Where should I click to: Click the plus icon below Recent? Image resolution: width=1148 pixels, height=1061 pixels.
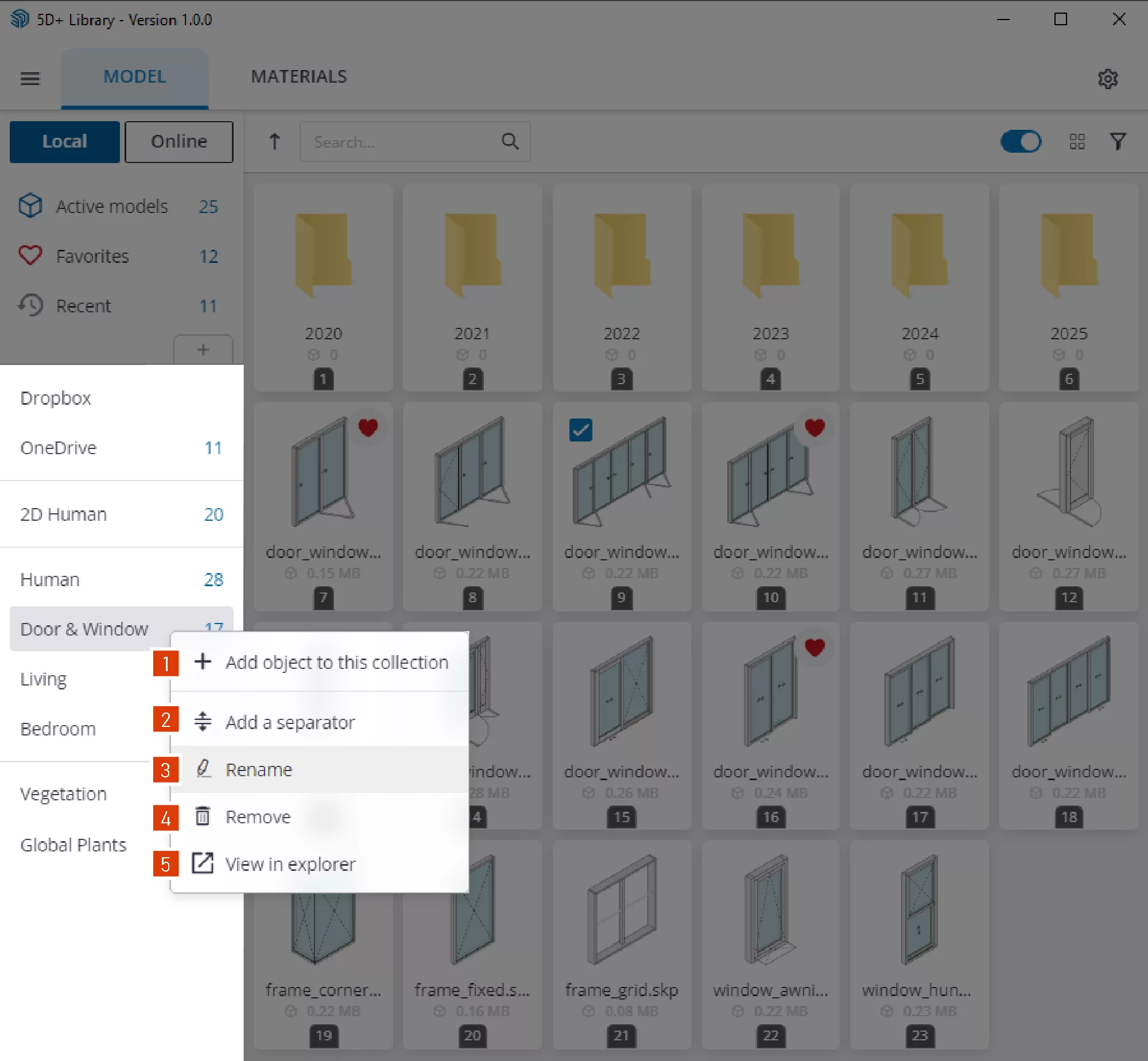203,350
